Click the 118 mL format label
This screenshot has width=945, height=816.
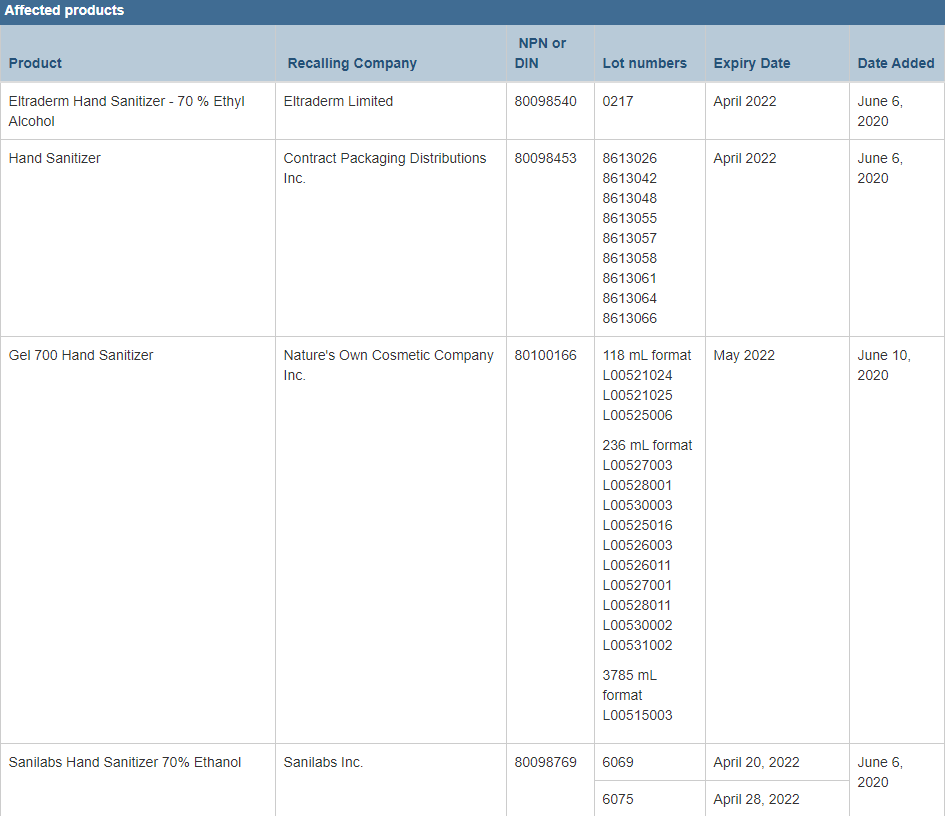pos(647,356)
